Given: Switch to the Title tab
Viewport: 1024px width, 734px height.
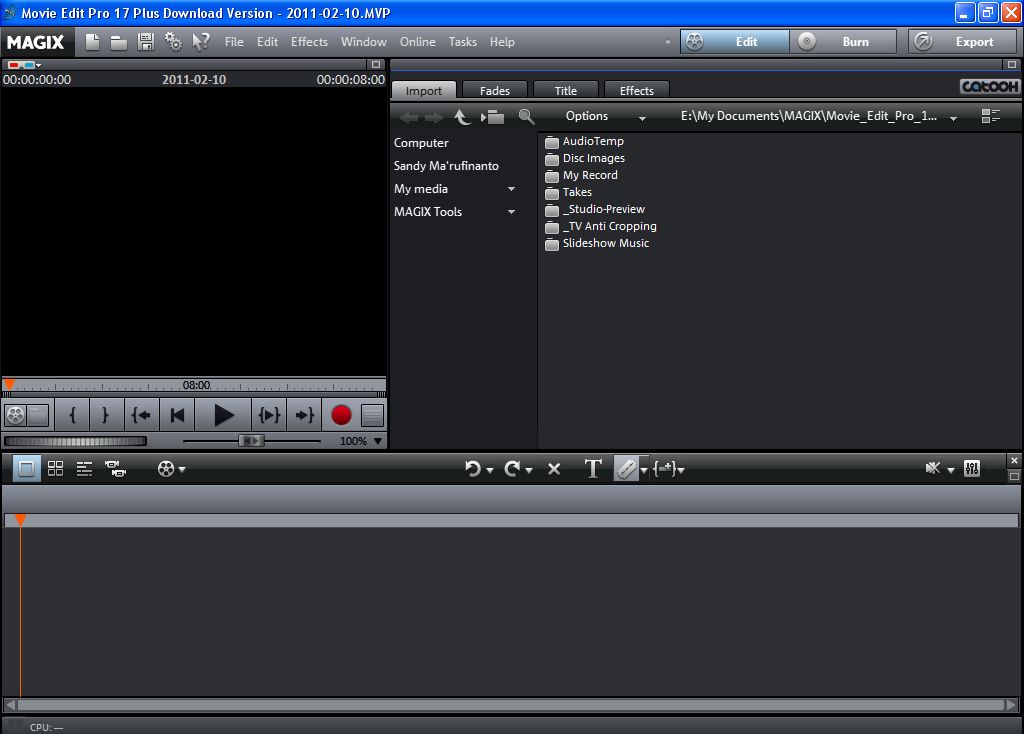Looking at the screenshot, I should click(566, 90).
